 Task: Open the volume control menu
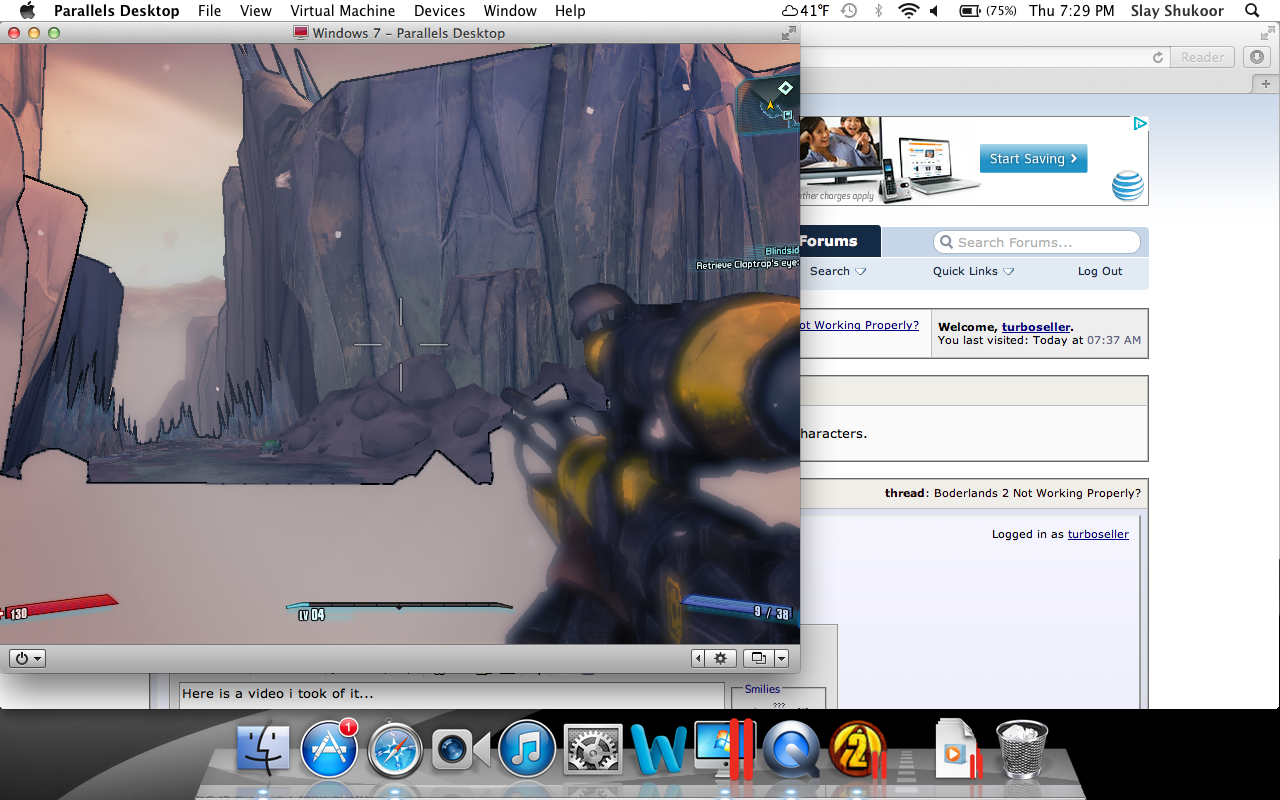click(935, 11)
